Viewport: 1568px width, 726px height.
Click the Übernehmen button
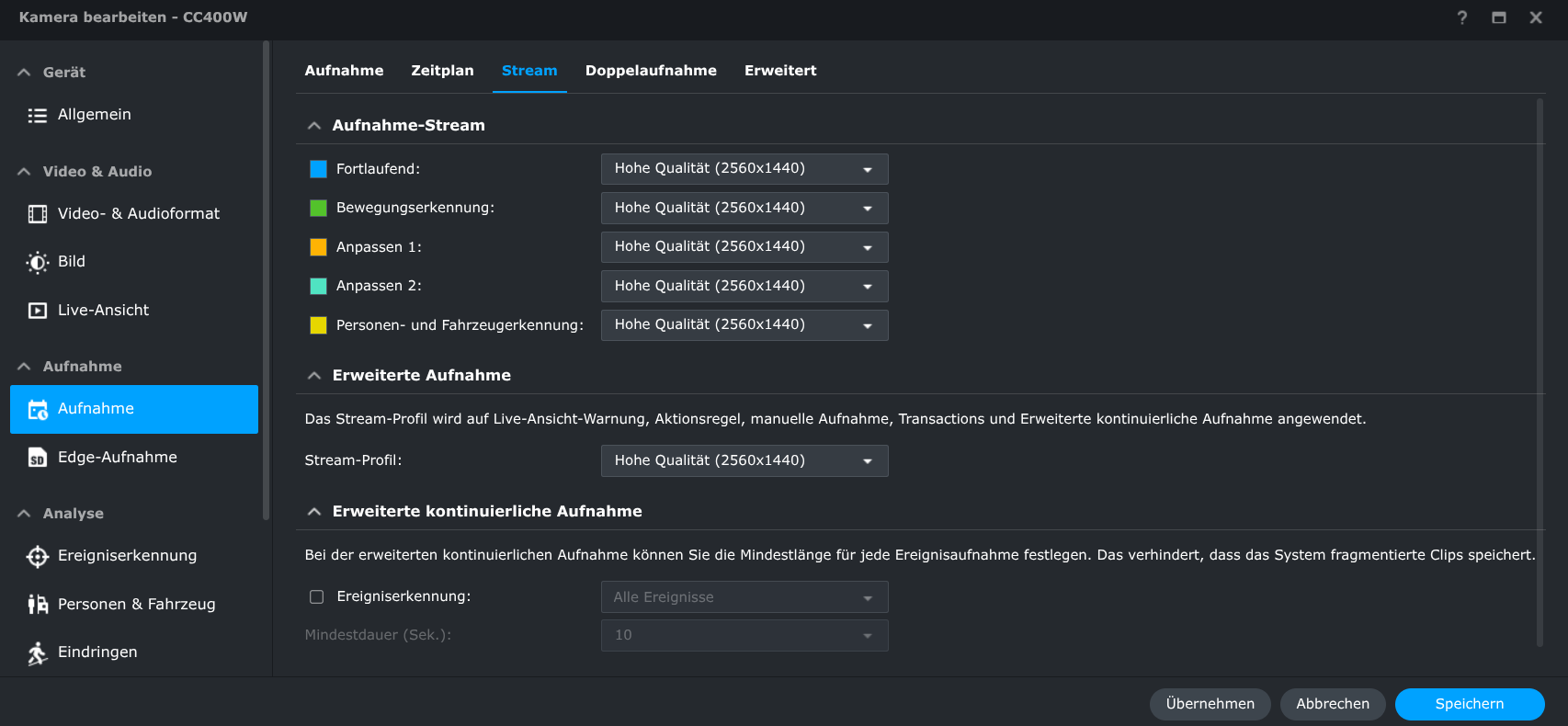point(1210,704)
